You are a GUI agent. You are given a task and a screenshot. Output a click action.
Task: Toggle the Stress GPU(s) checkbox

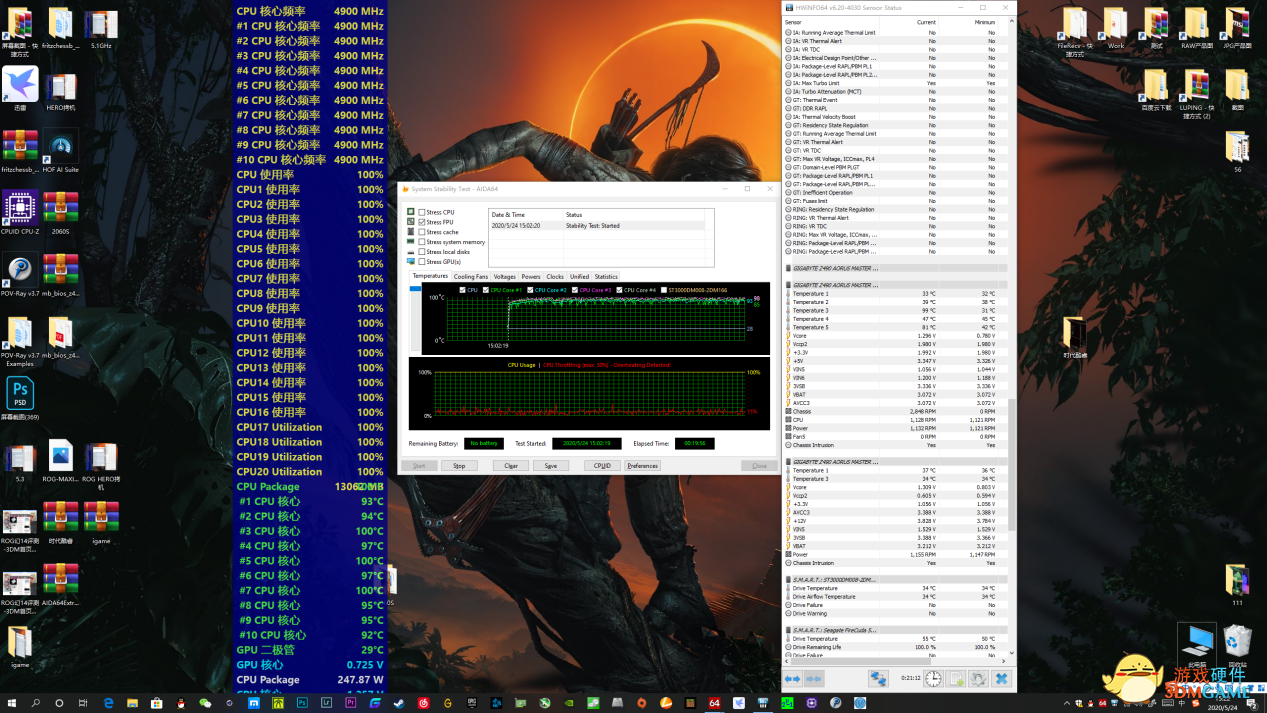click(x=422, y=262)
